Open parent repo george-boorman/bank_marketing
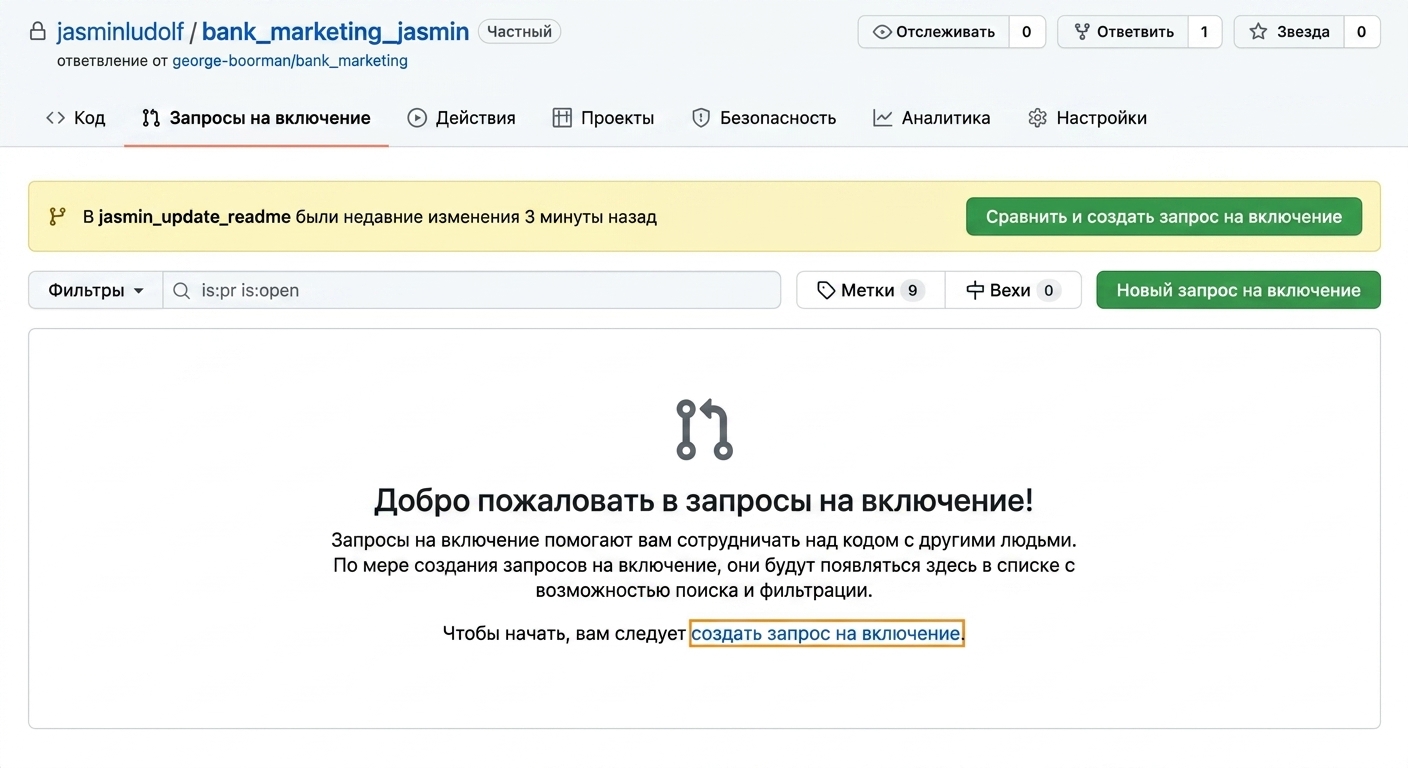 290,60
